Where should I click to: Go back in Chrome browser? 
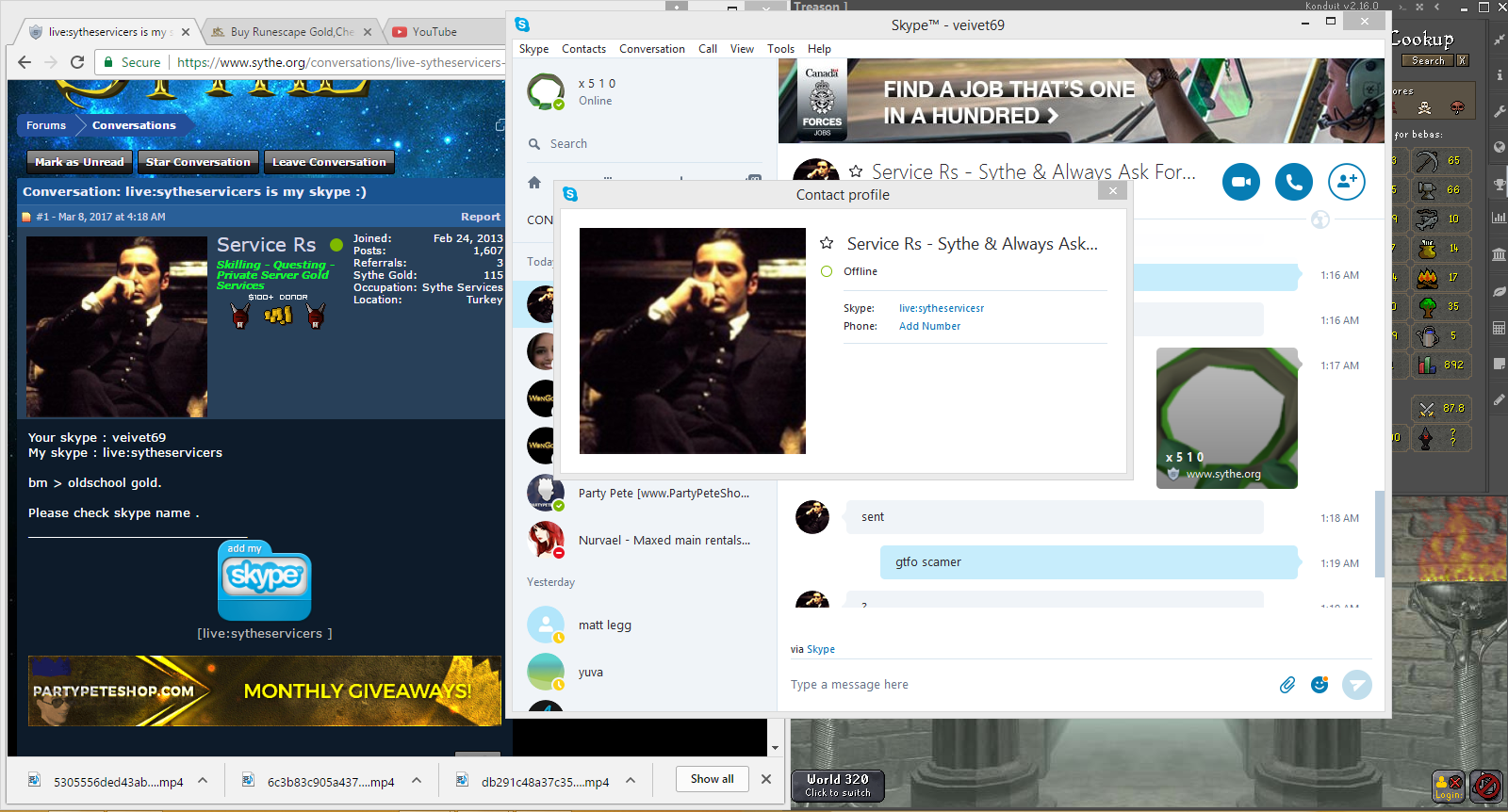pyautogui.click(x=25, y=62)
